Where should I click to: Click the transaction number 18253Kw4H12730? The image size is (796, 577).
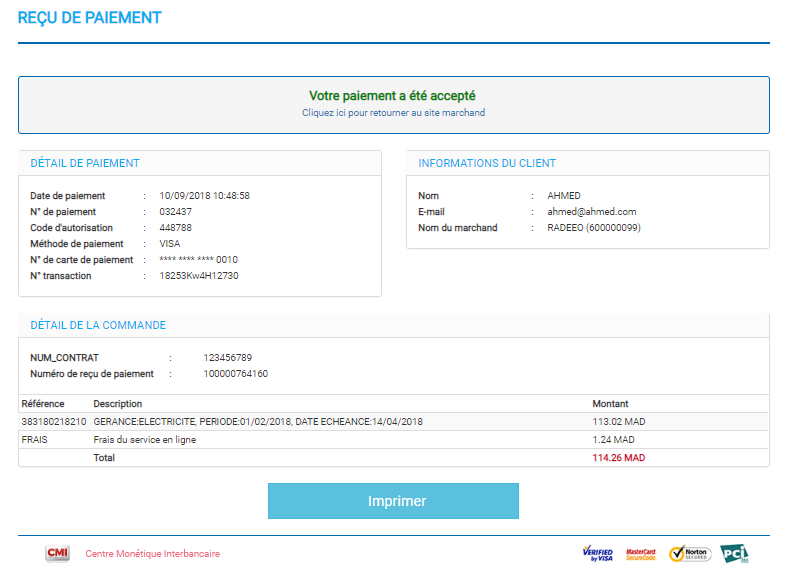pyautogui.click(x=198, y=276)
